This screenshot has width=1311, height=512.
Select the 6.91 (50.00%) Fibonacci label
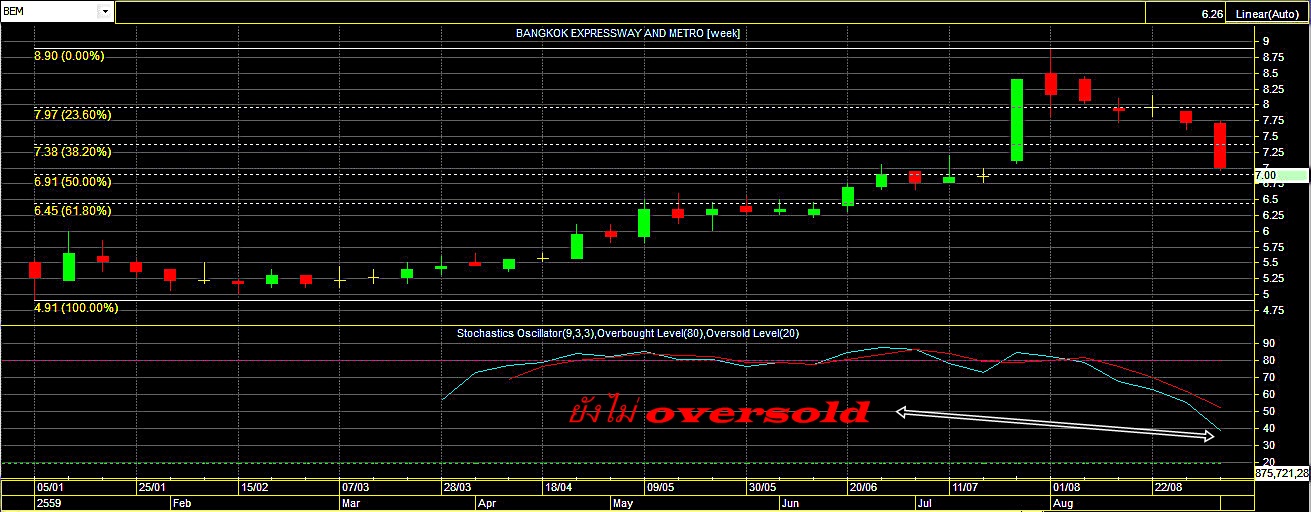coord(73,182)
